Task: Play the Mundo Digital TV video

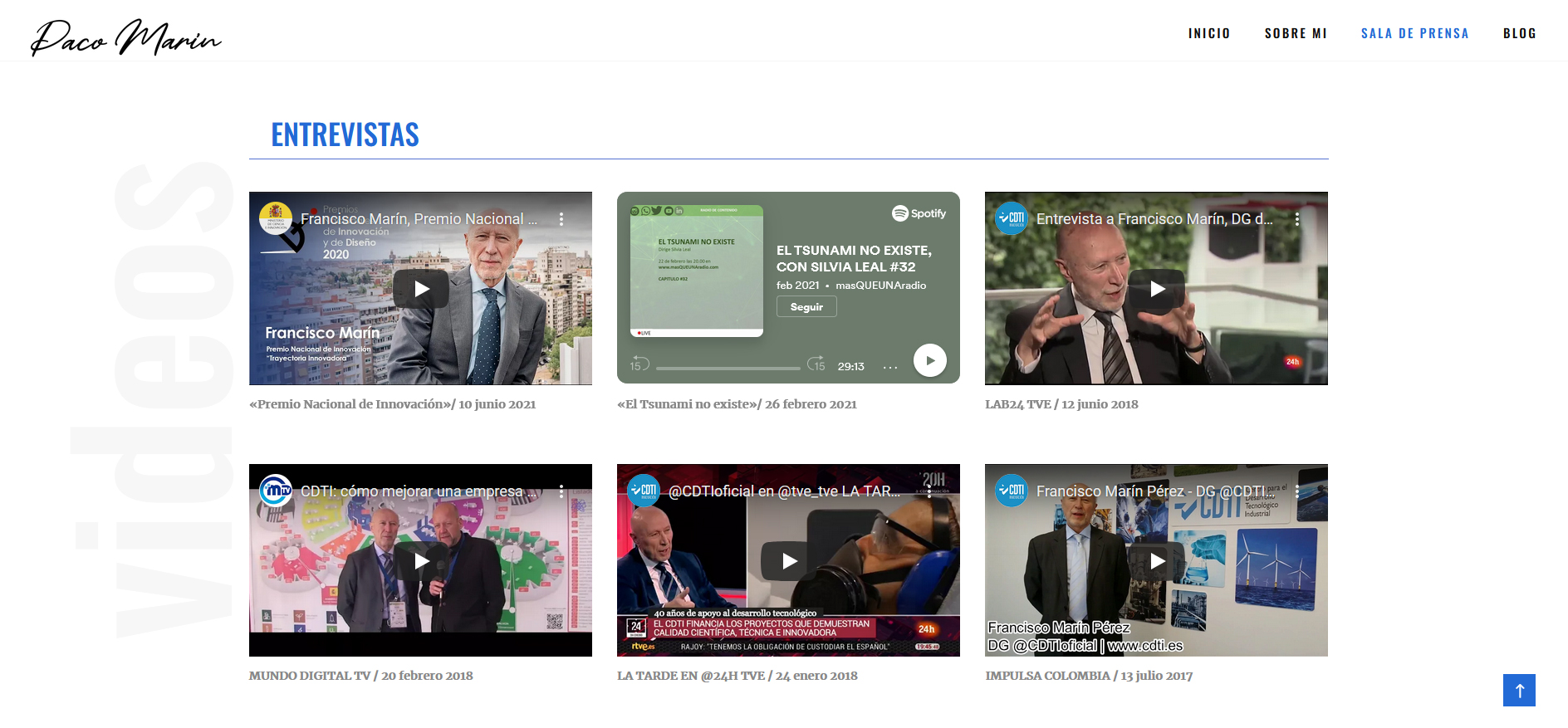Action: [x=421, y=561]
